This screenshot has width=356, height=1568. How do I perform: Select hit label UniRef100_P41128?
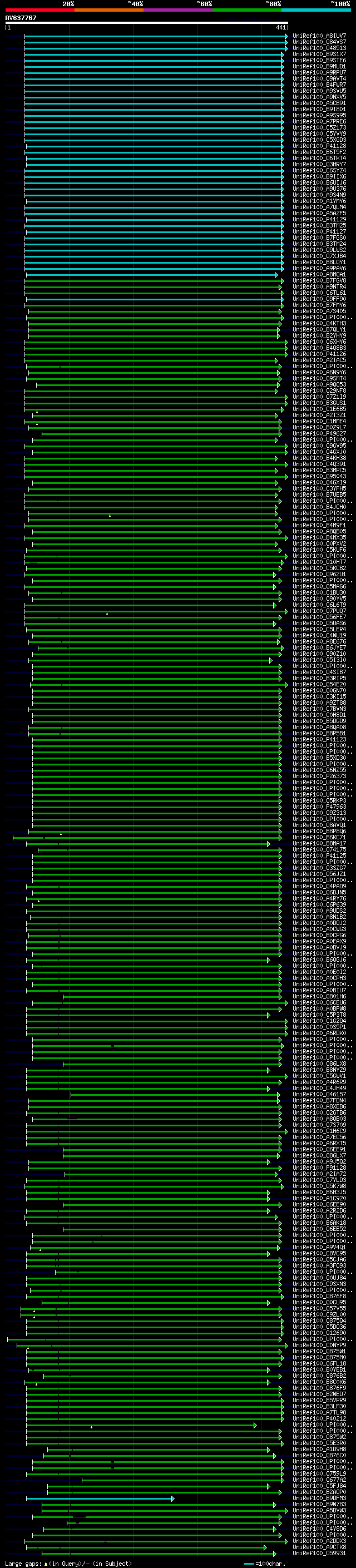(319, 146)
